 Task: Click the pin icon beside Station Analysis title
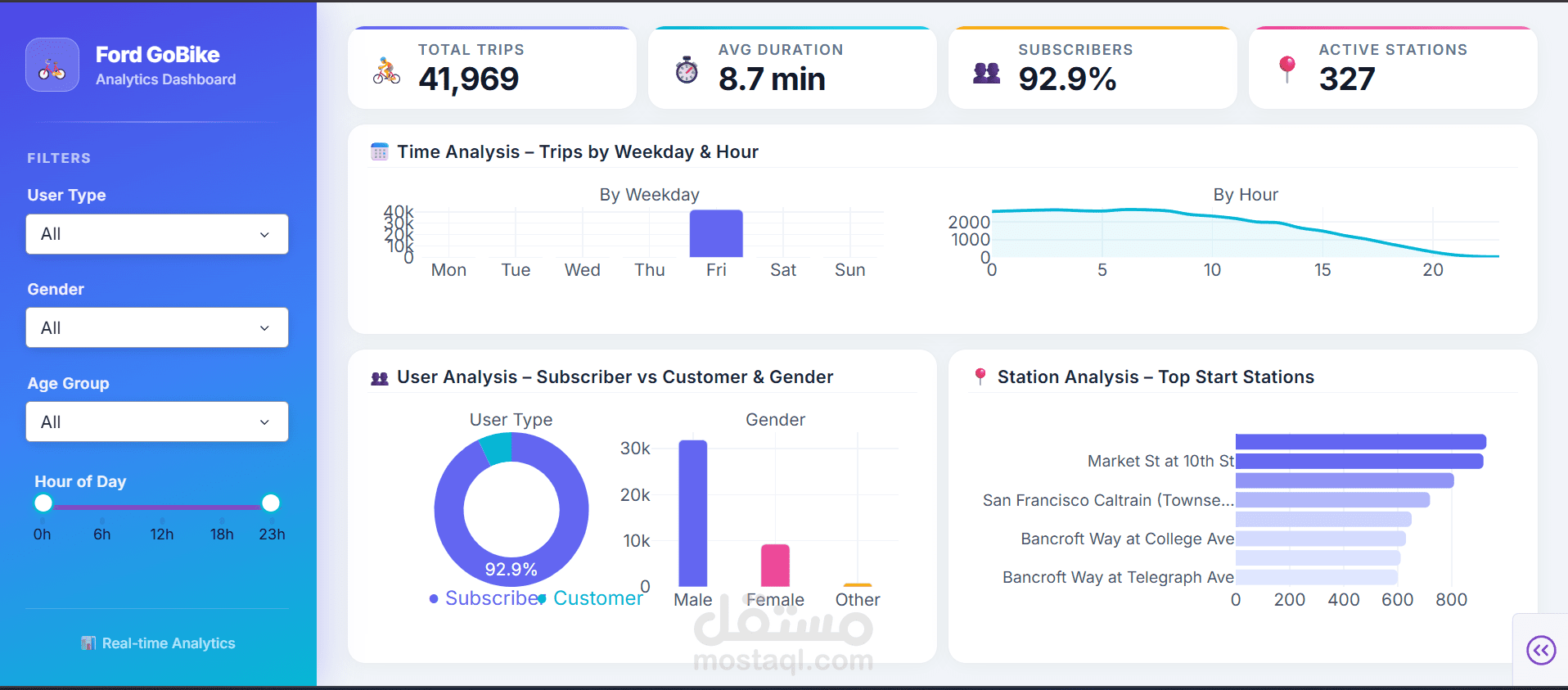click(980, 377)
